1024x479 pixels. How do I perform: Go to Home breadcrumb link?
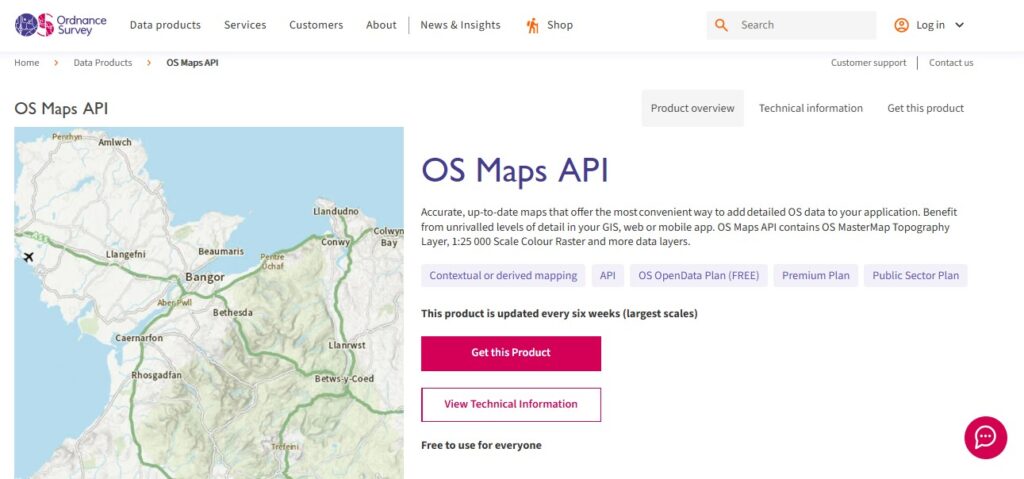click(x=27, y=63)
